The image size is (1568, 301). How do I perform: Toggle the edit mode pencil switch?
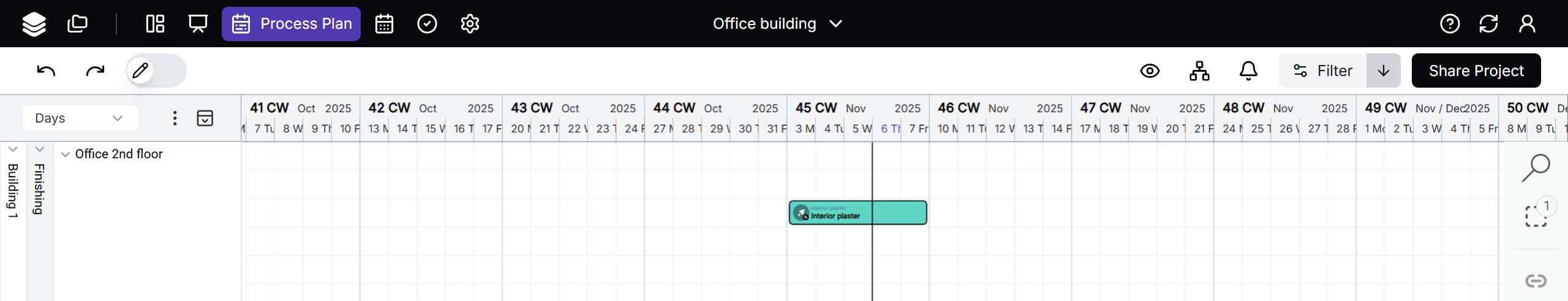pos(156,70)
